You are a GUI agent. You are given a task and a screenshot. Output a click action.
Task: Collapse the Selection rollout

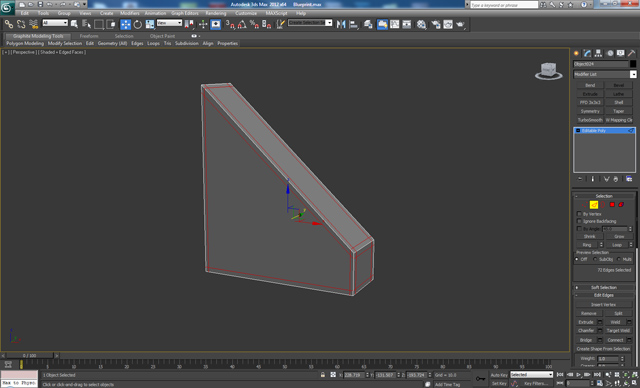(604, 196)
